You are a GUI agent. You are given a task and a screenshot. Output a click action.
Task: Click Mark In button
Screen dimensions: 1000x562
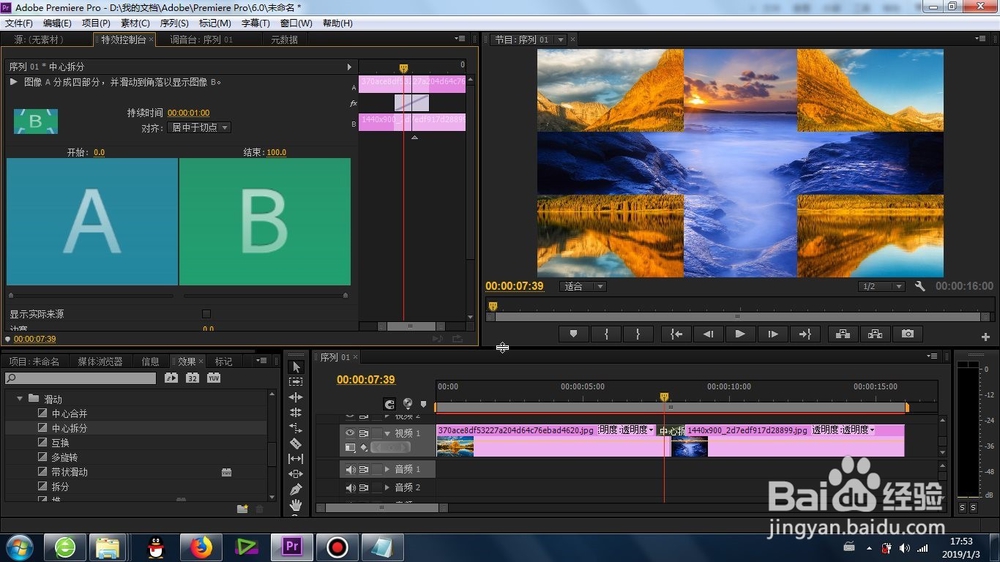[x=606, y=334]
